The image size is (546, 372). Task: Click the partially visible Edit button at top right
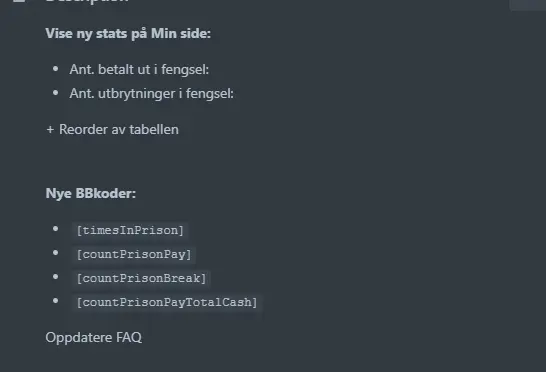tap(528, 5)
